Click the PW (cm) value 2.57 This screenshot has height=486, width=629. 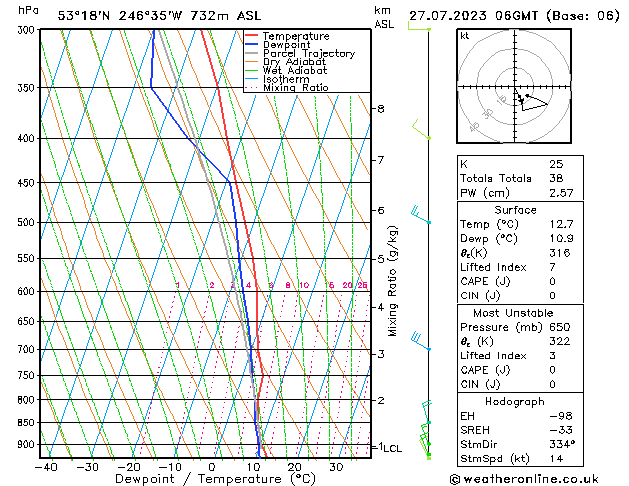click(x=562, y=193)
